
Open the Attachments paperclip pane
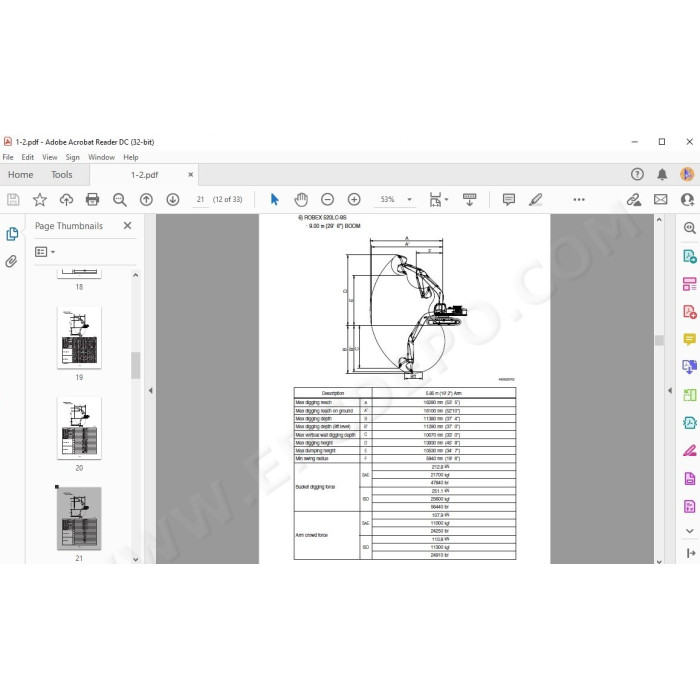(11, 261)
